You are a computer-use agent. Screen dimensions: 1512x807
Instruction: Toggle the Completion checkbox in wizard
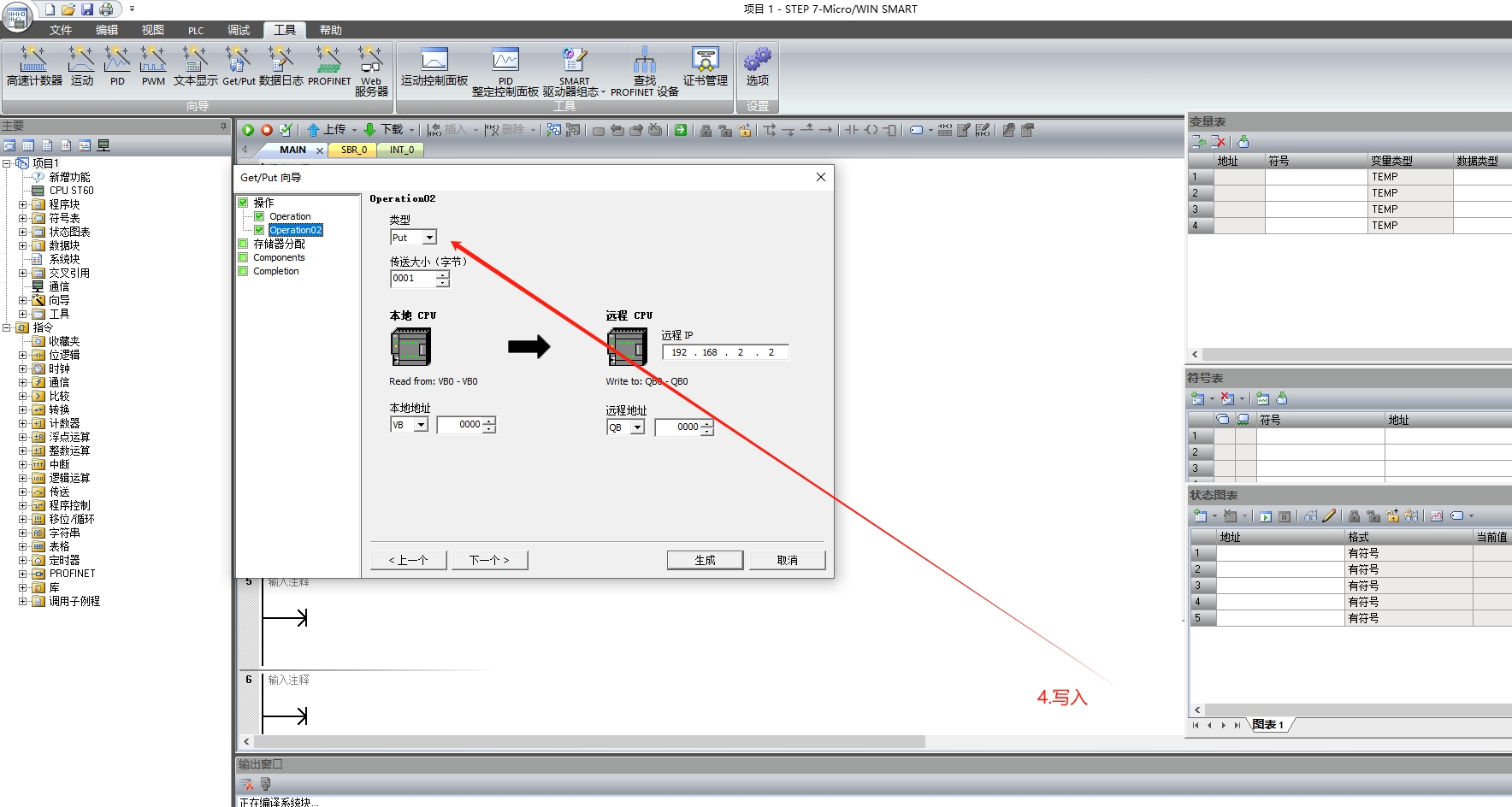click(x=243, y=271)
